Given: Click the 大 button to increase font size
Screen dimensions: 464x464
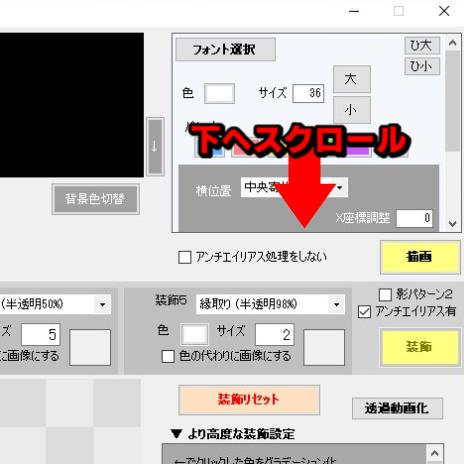Looking at the screenshot, I should tap(352, 79).
